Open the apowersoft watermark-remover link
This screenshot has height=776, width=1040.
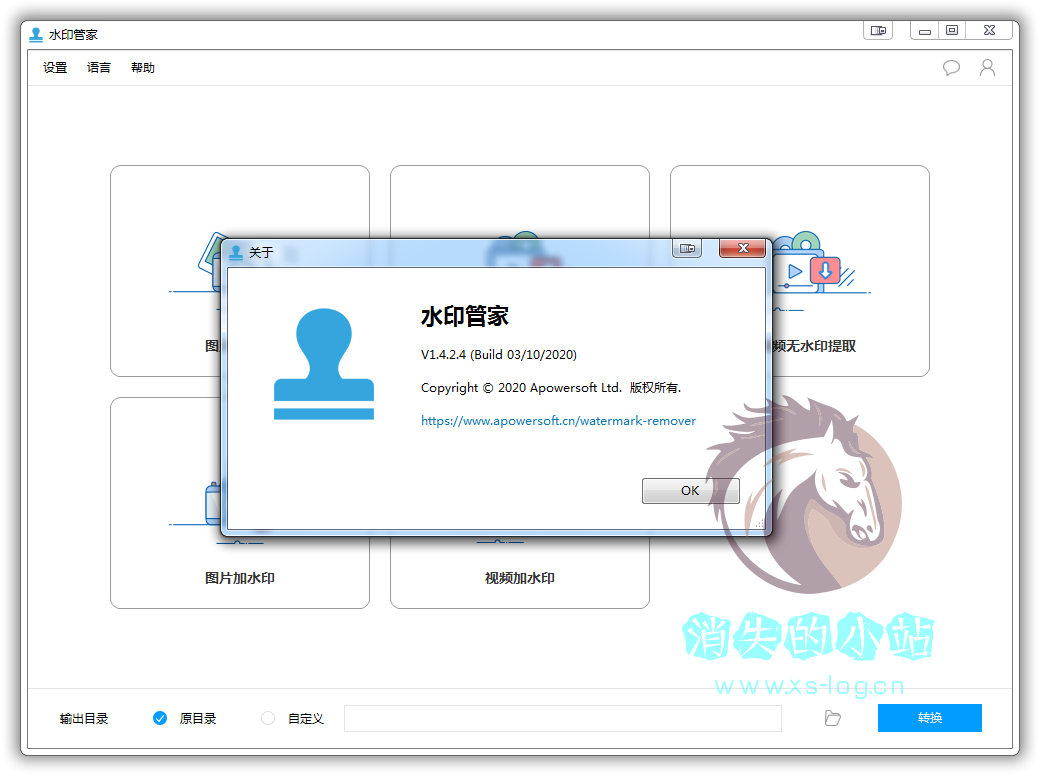[558, 420]
